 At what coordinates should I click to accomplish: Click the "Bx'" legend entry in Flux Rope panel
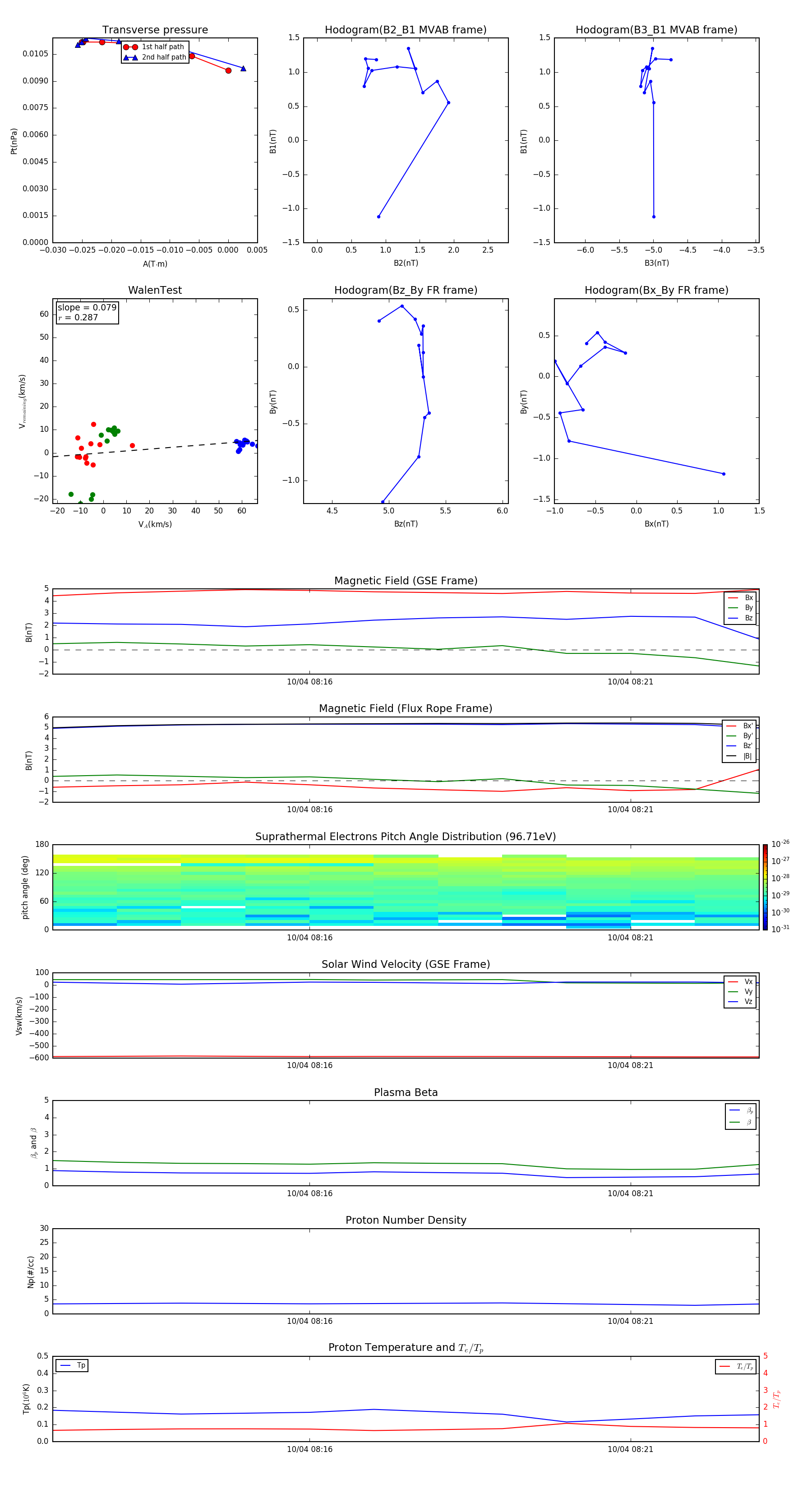pyautogui.click(x=740, y=726)
